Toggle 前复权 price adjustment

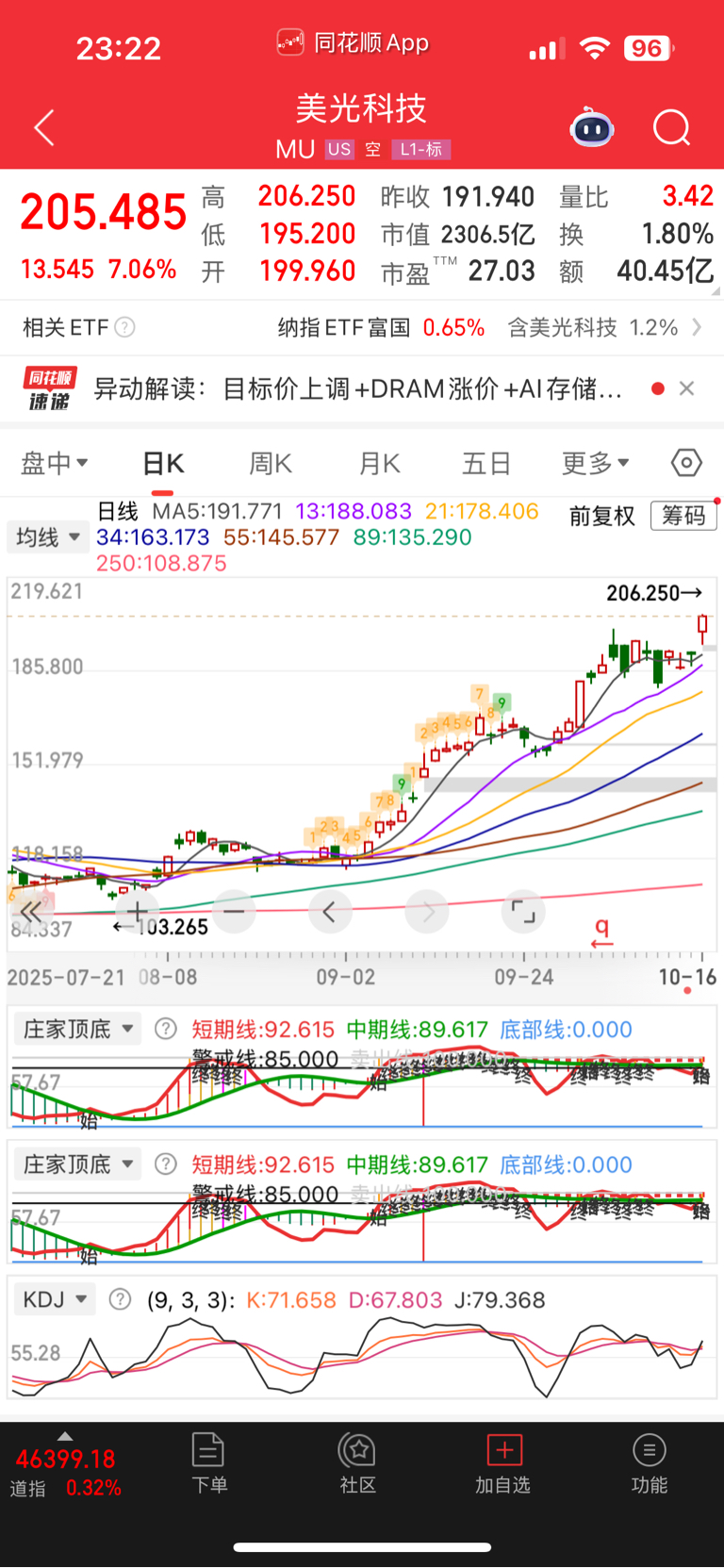click(602, 516)
